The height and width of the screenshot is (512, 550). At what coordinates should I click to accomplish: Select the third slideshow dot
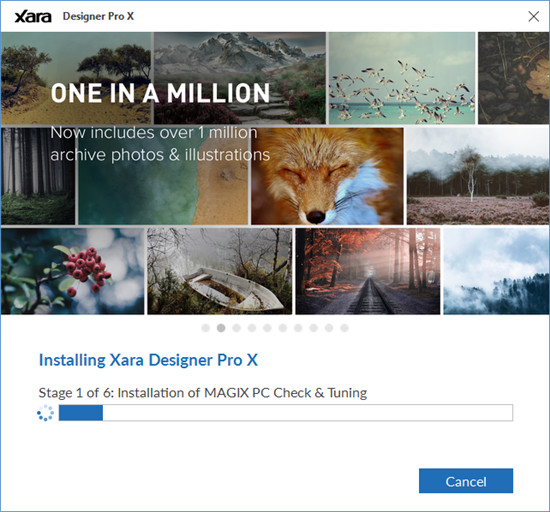236,328
